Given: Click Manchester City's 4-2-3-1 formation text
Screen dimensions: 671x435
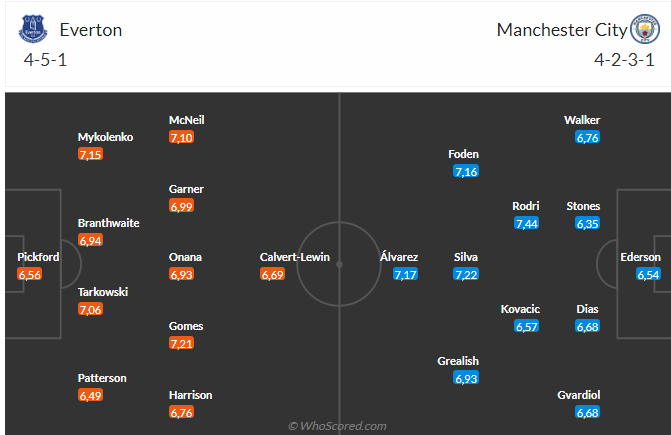Looking at the screenshot, I should click(624, 60).
